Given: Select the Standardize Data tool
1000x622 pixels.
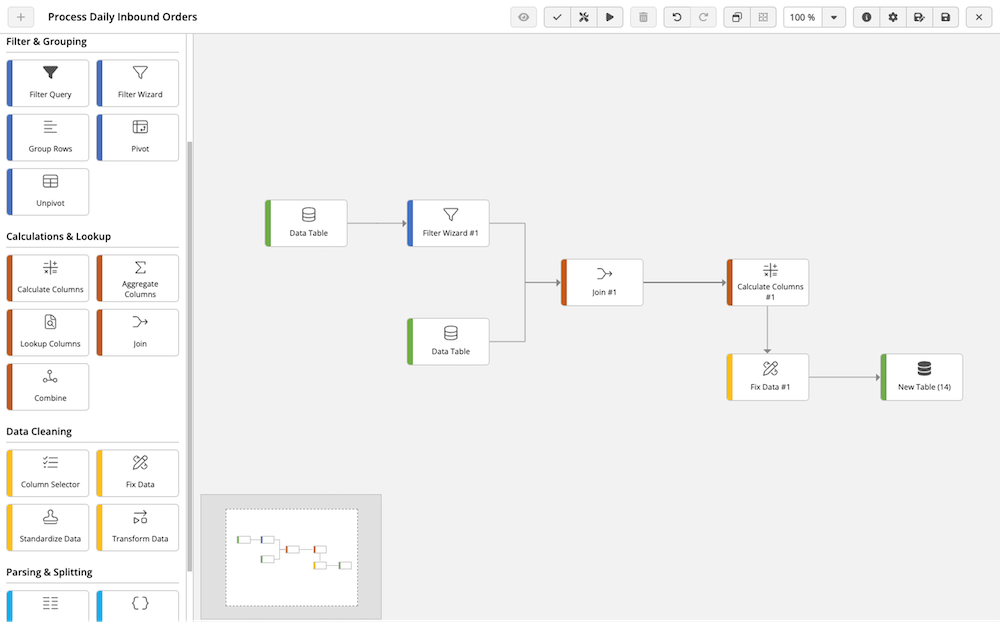Looking at the screenshot, I should point(48,528).
